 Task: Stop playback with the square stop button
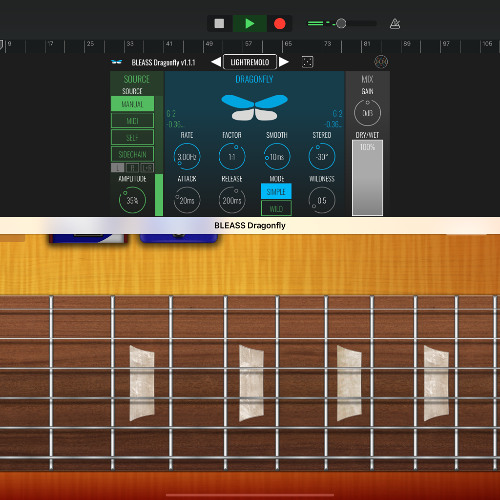pos(219,23)
